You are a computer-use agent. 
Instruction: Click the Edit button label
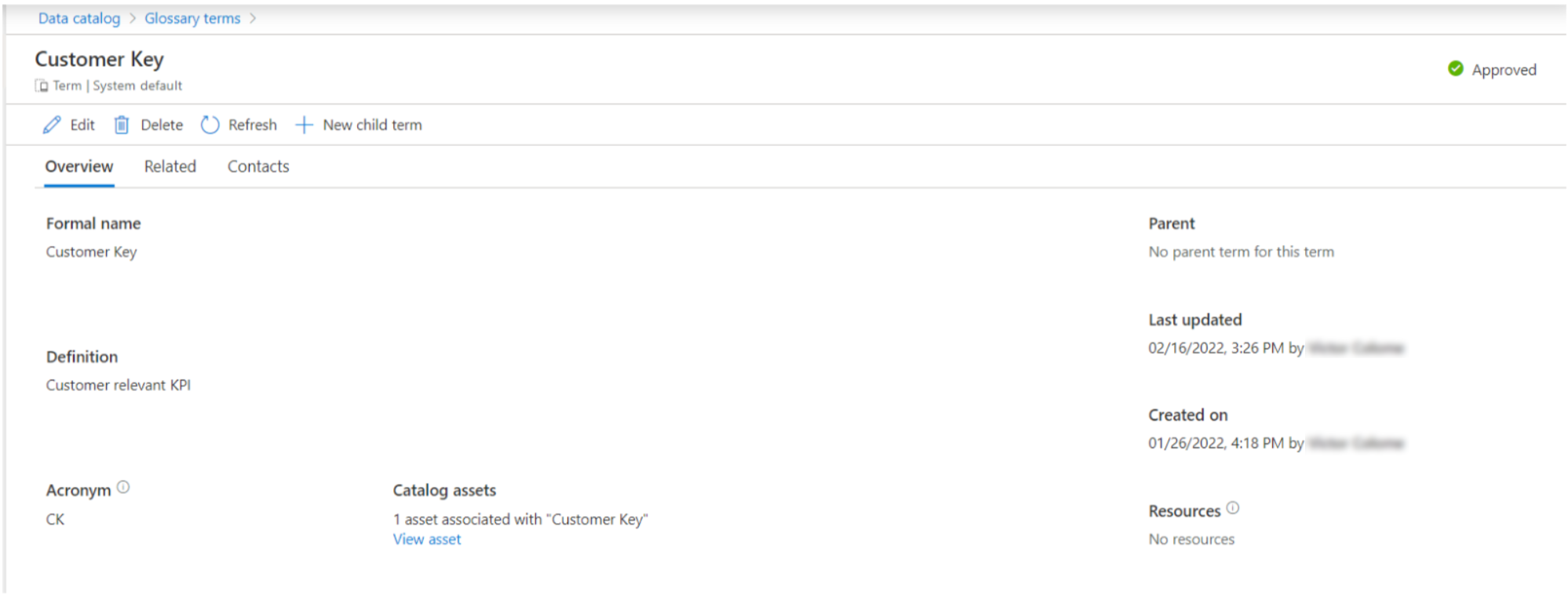click(x=82, y=125)
